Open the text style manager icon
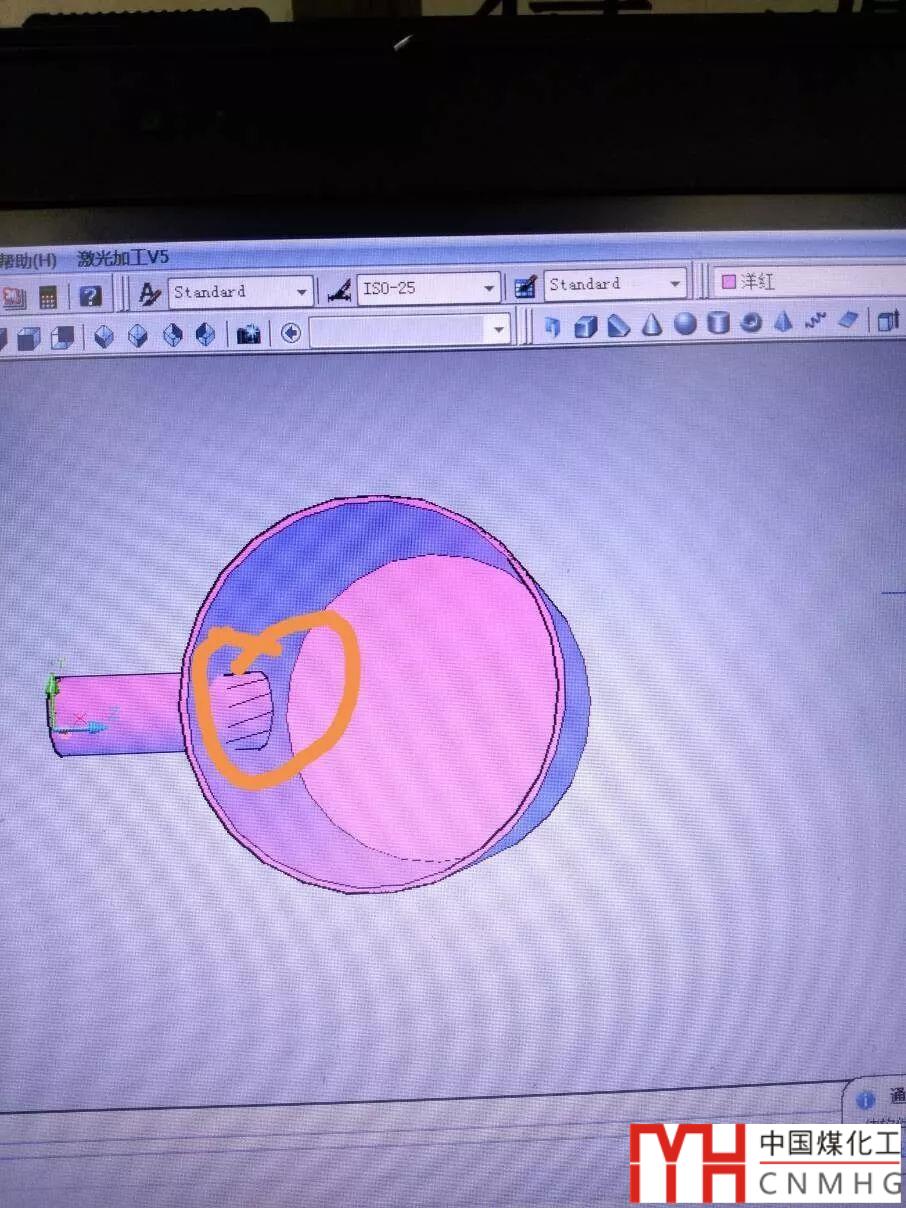 149,293
